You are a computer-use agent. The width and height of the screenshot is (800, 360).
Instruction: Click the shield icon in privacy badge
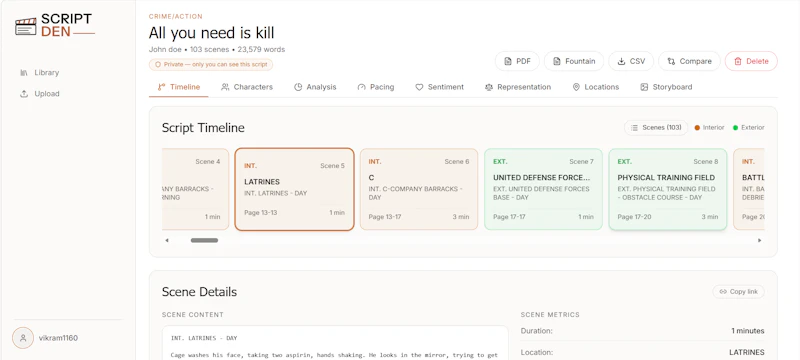(158, 65)
